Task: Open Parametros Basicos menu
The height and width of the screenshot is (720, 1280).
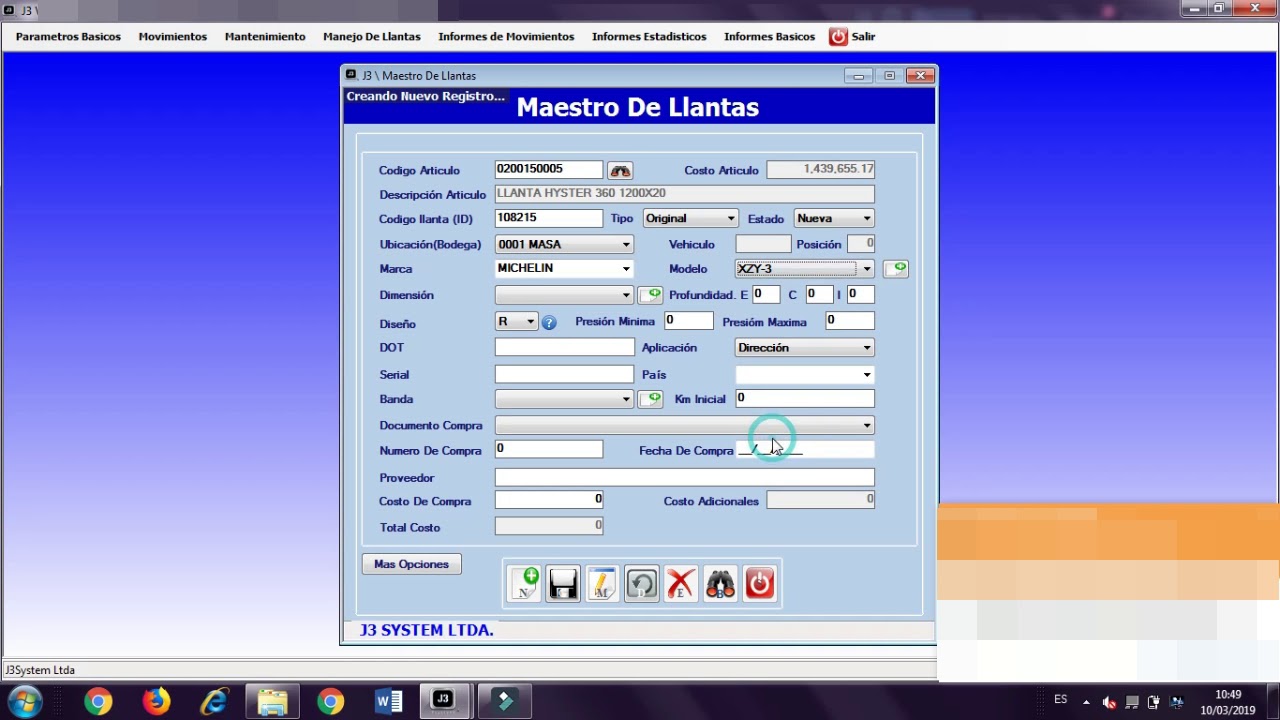Action: pyautogui.click(x=68, y=37)
